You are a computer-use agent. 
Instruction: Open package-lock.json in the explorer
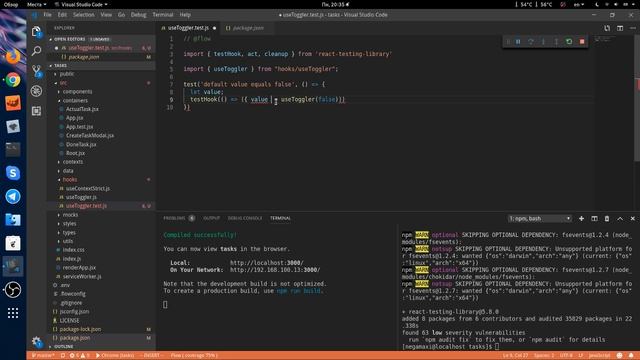pyautogui.click(x=80, y=329)
